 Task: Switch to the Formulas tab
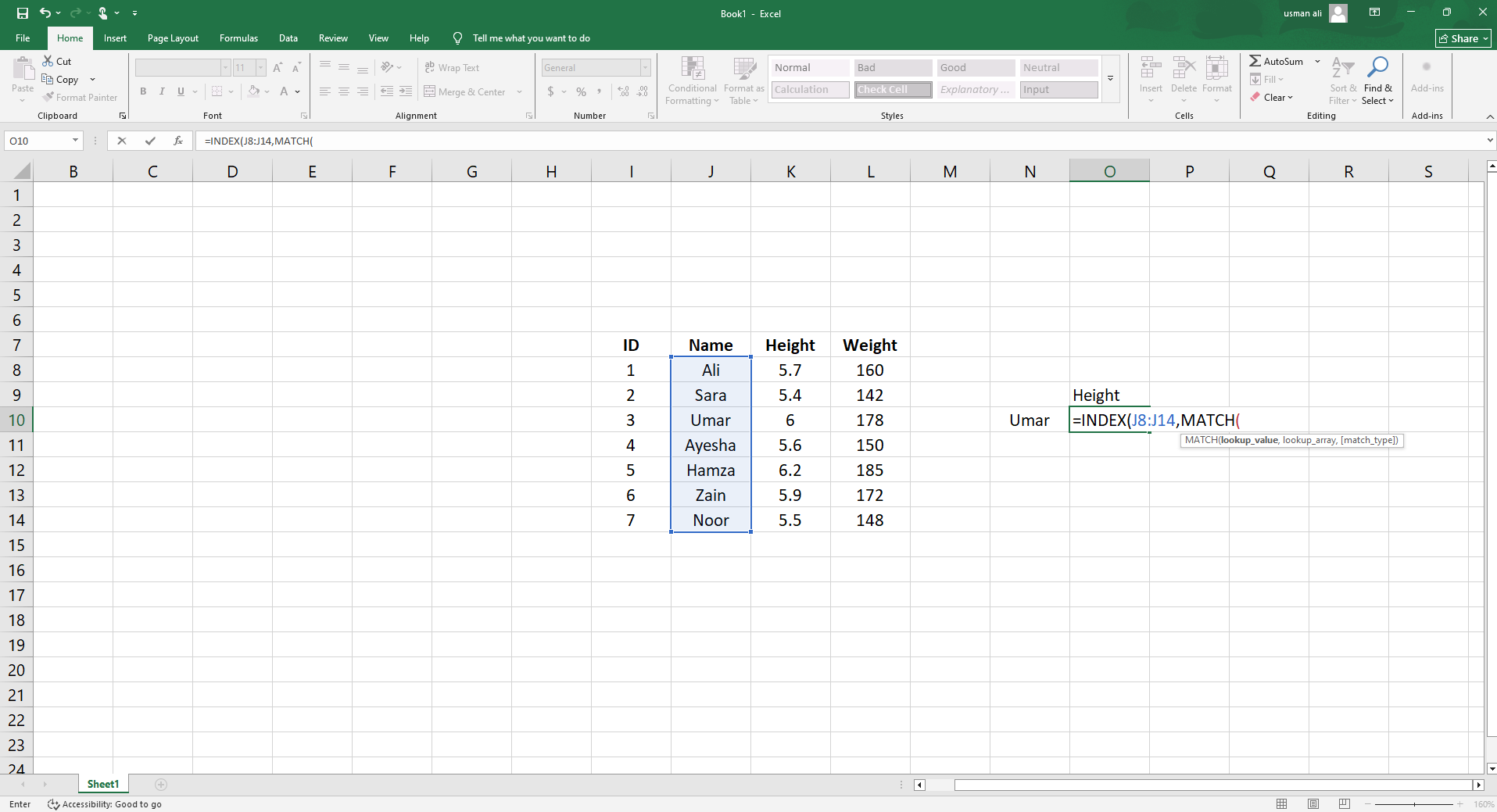pos(238,38)
